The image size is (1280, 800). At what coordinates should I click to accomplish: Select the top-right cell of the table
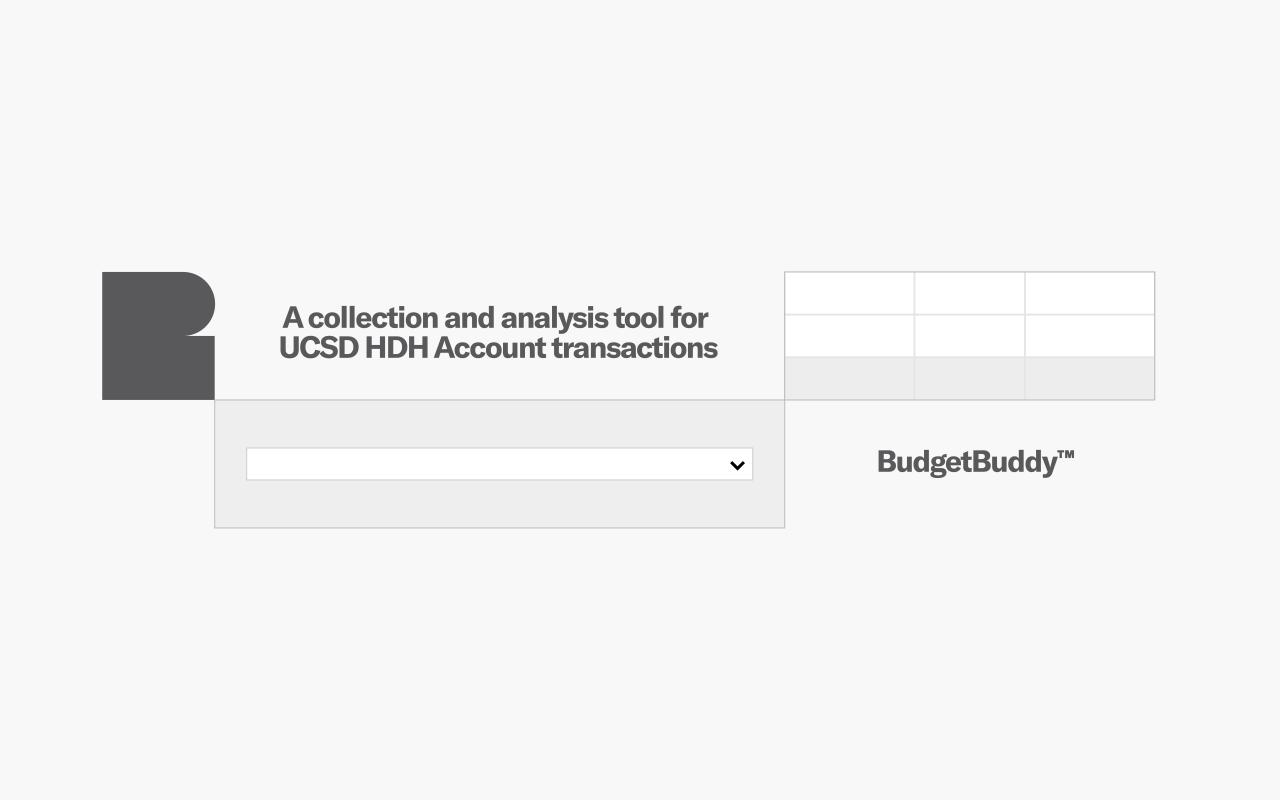tap(1089, 293)
